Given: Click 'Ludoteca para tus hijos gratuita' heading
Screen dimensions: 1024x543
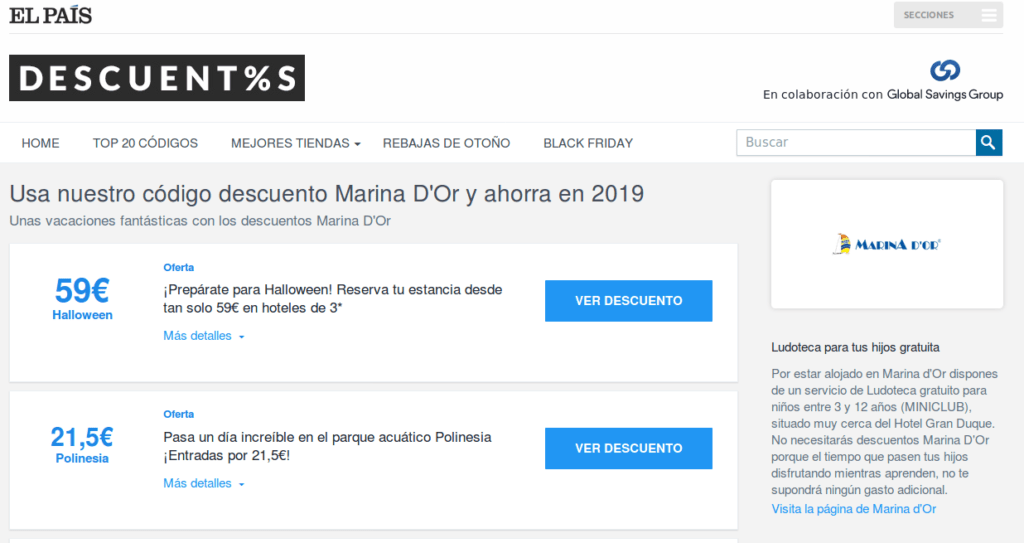Looking at the screenshot, I should [855, 348].
